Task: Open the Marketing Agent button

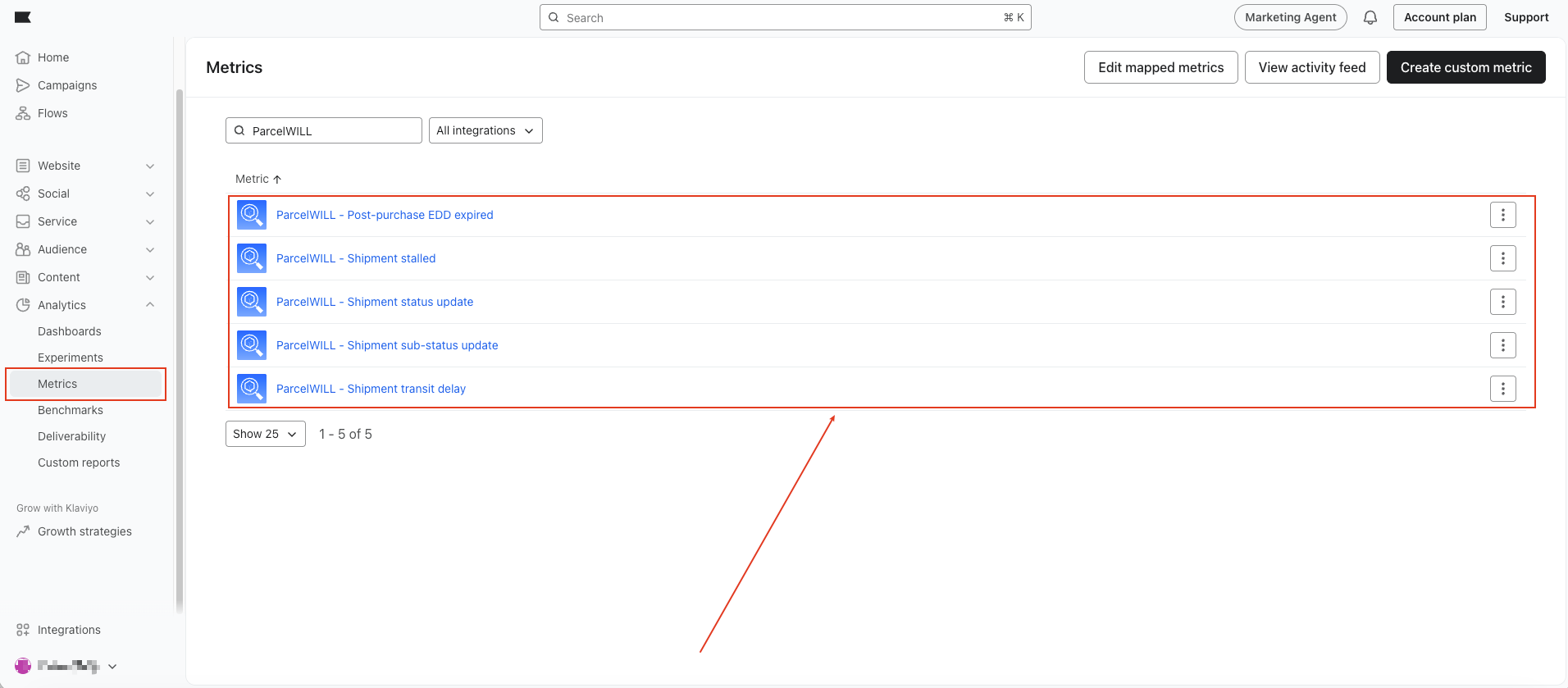Action: pyautogui.click(x=1291, y=17)
